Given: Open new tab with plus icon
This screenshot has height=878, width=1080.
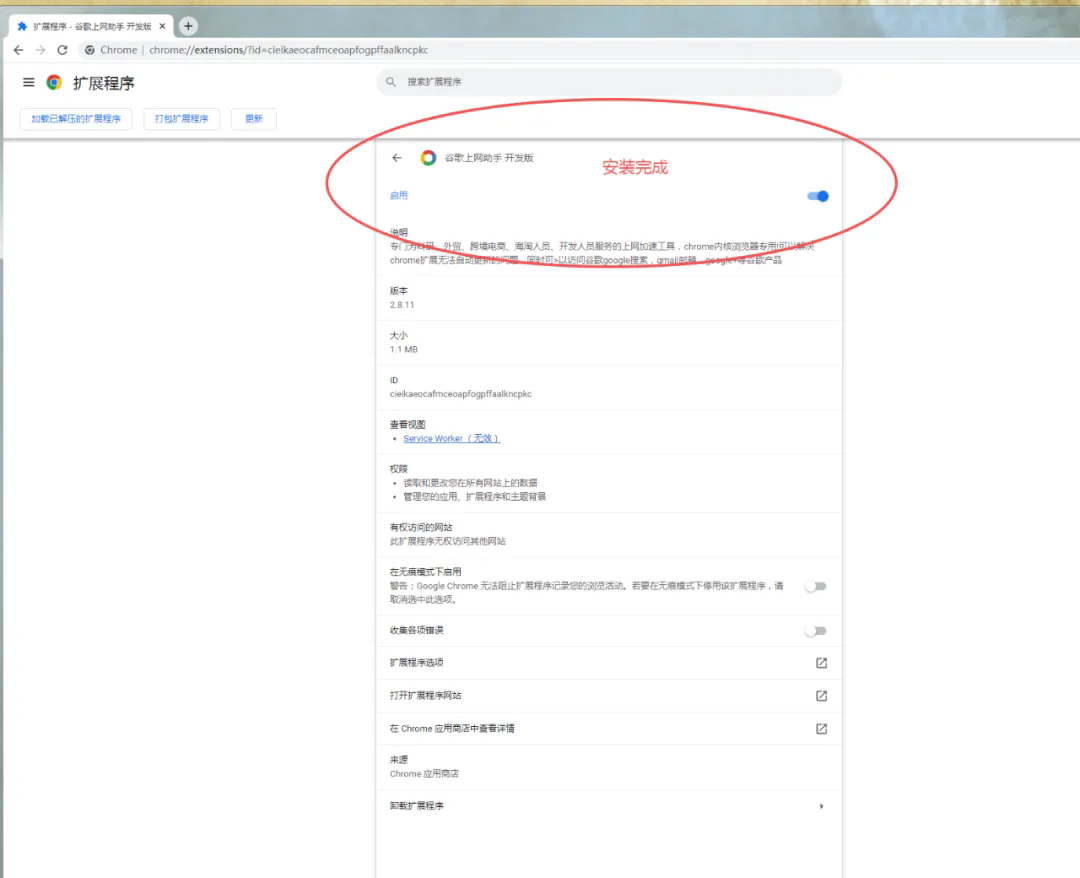Looking at the screenshot, I should pyautogui.click(x=188, y=26).
